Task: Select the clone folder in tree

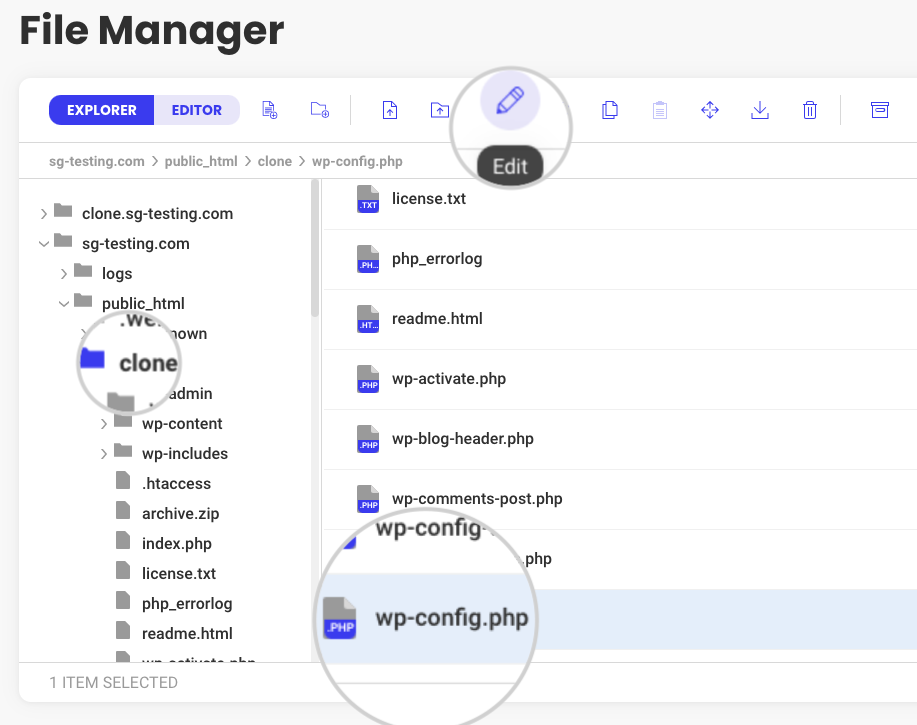Action: [148, 363]
